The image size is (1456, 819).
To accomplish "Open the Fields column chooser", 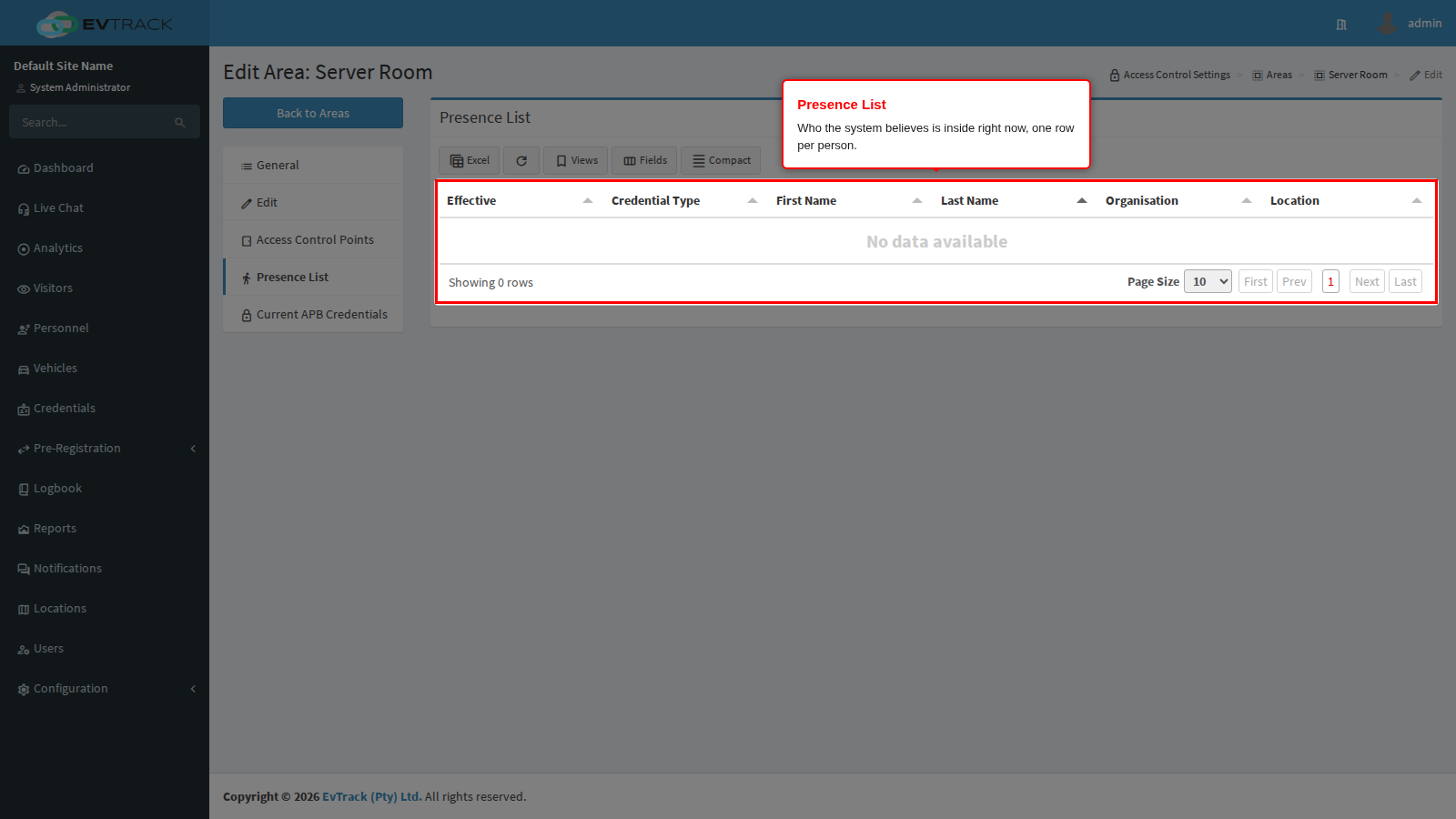I will click(644, 160).
